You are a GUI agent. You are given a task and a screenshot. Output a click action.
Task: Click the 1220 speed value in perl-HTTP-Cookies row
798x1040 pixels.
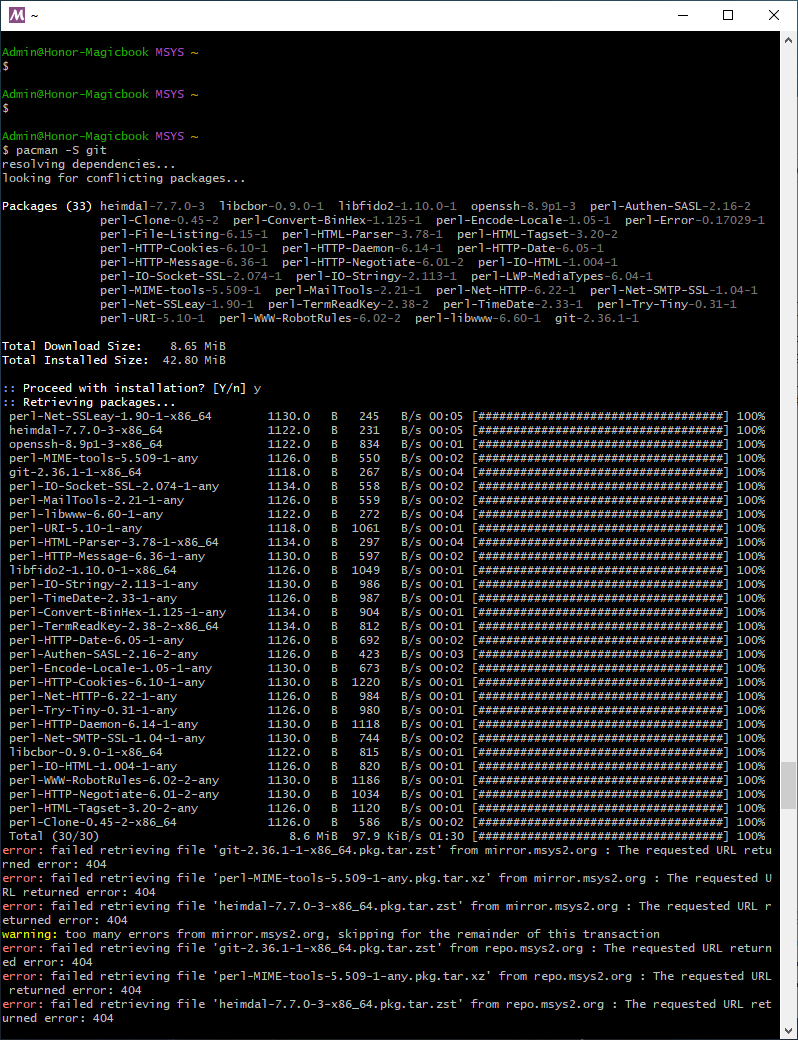point(366,682)
